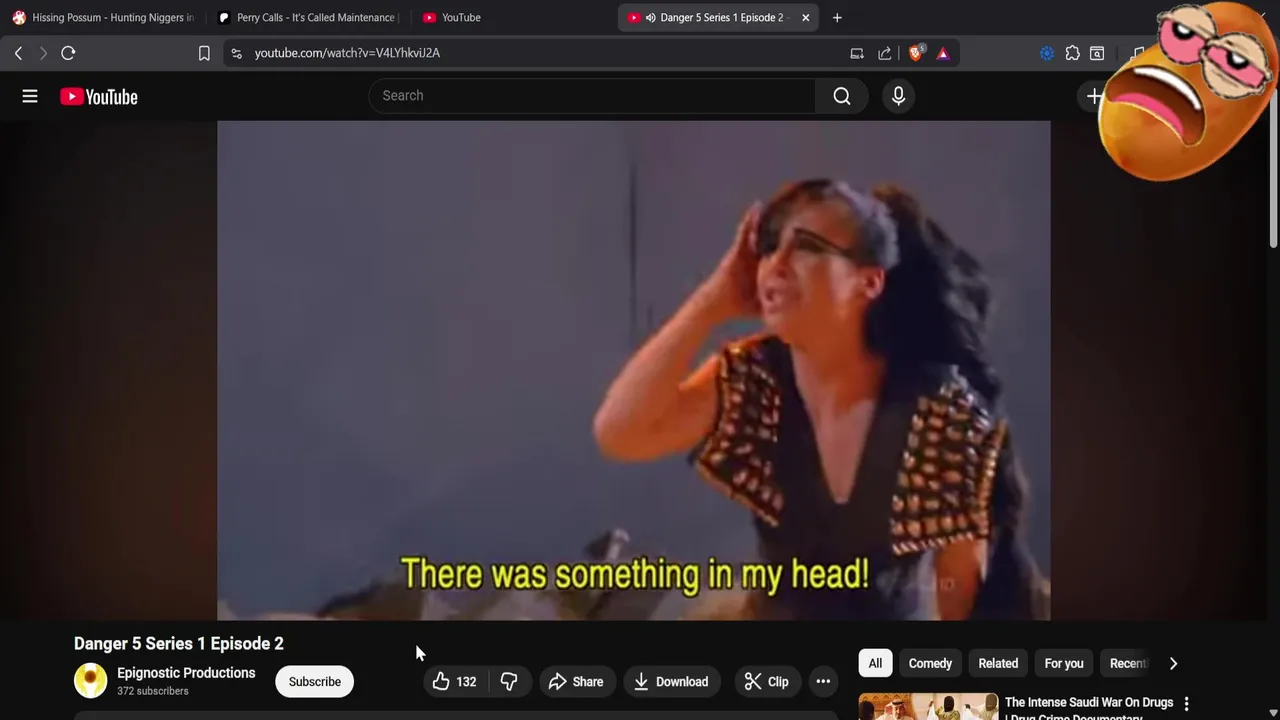Image resolution: width=1280 pixels, height=720 pixels.
Task: Click the blue circular extension icon
Action: pos(1047,53)
